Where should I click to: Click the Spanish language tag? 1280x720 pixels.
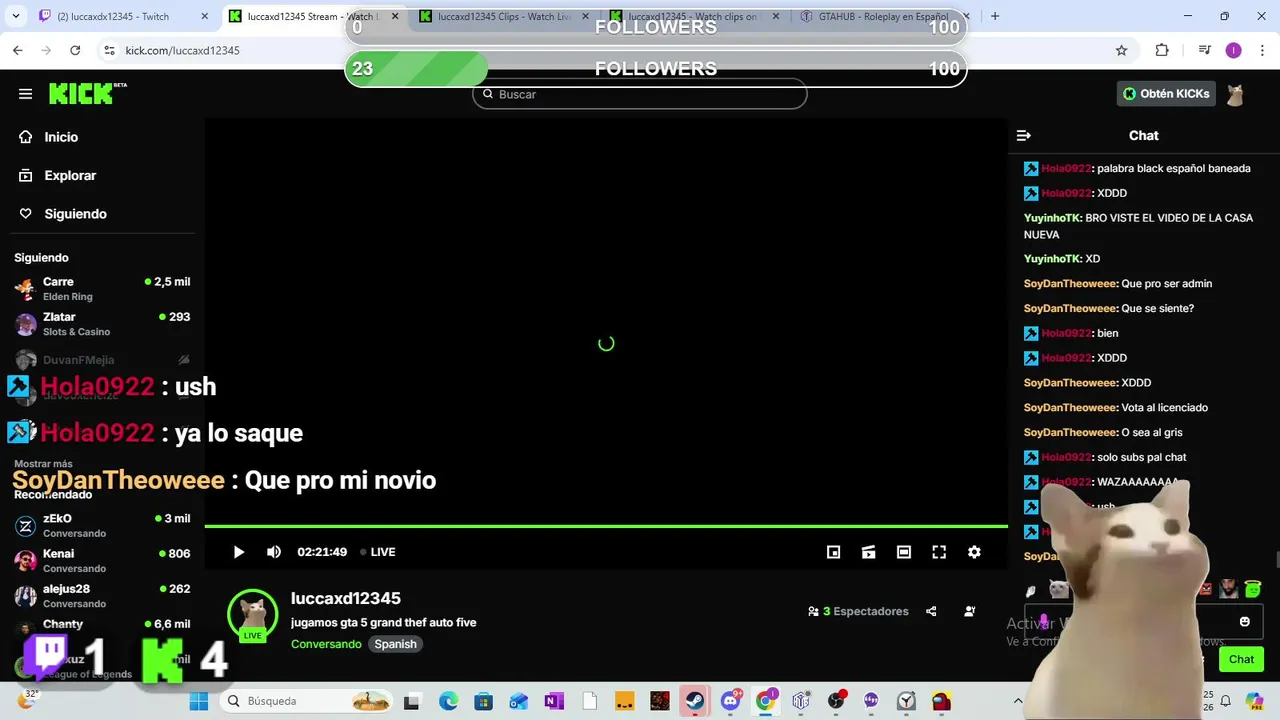[x=395, y=644]
